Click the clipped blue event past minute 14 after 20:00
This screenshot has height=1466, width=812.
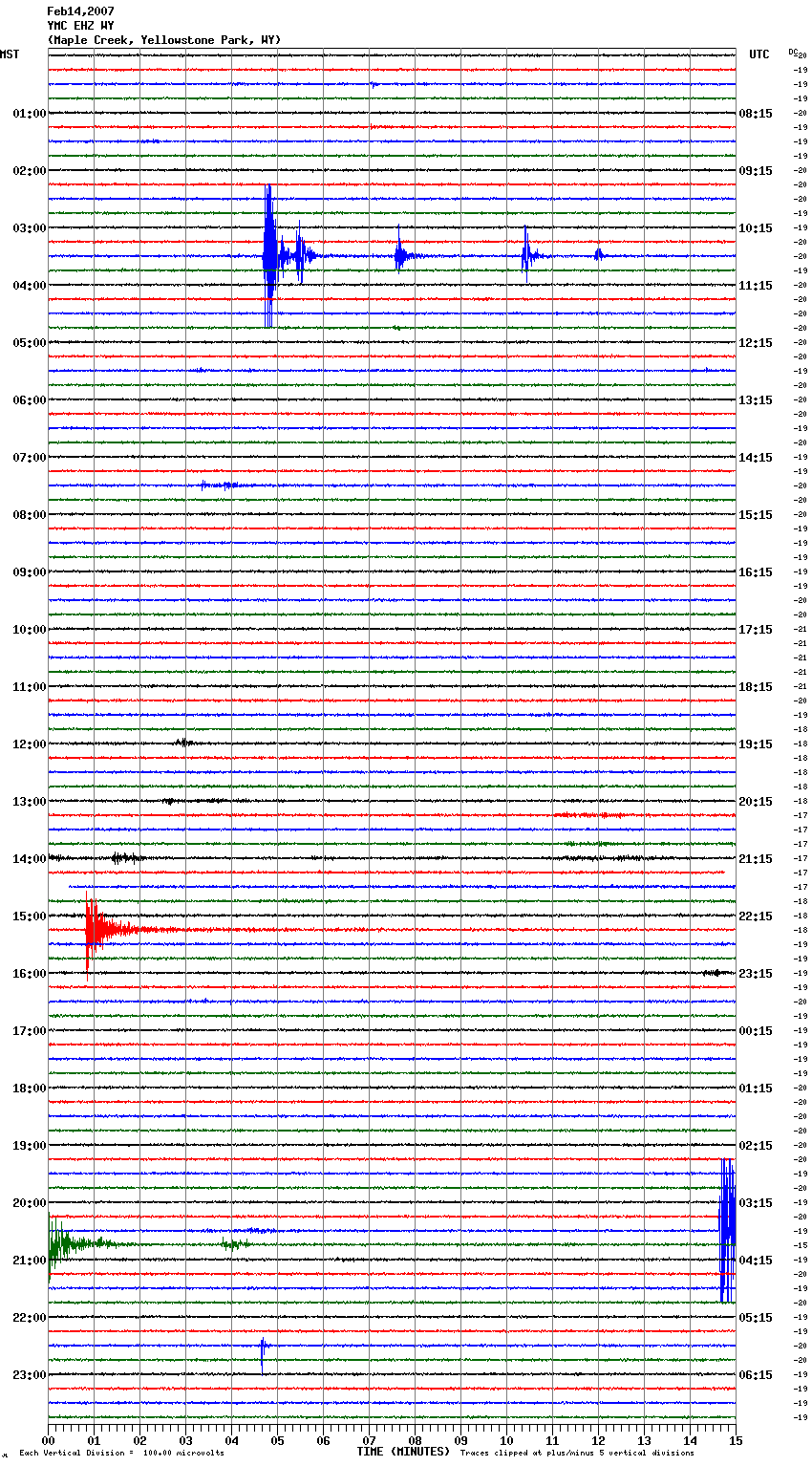coord(727,1230)
